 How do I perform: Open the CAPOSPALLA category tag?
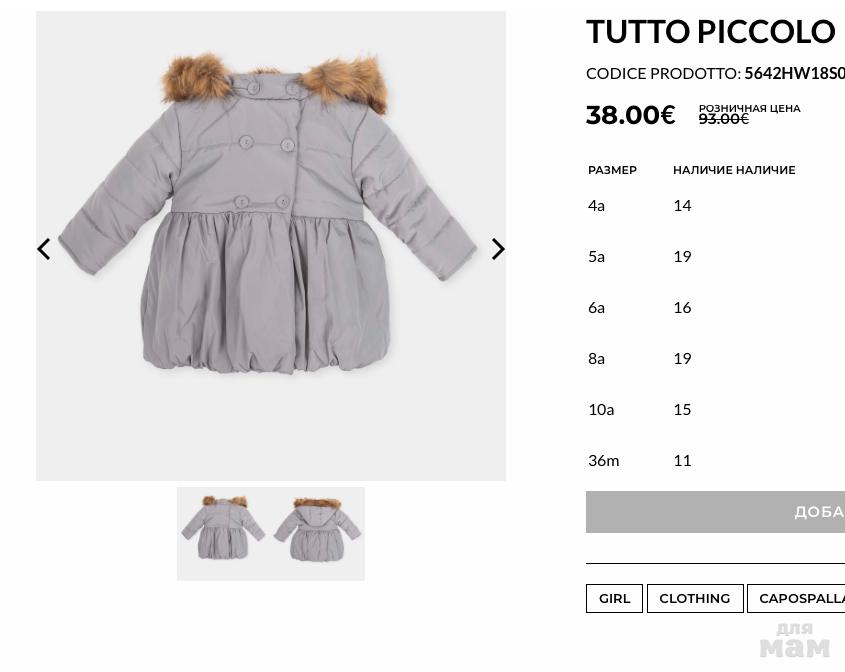click(796, 598)
